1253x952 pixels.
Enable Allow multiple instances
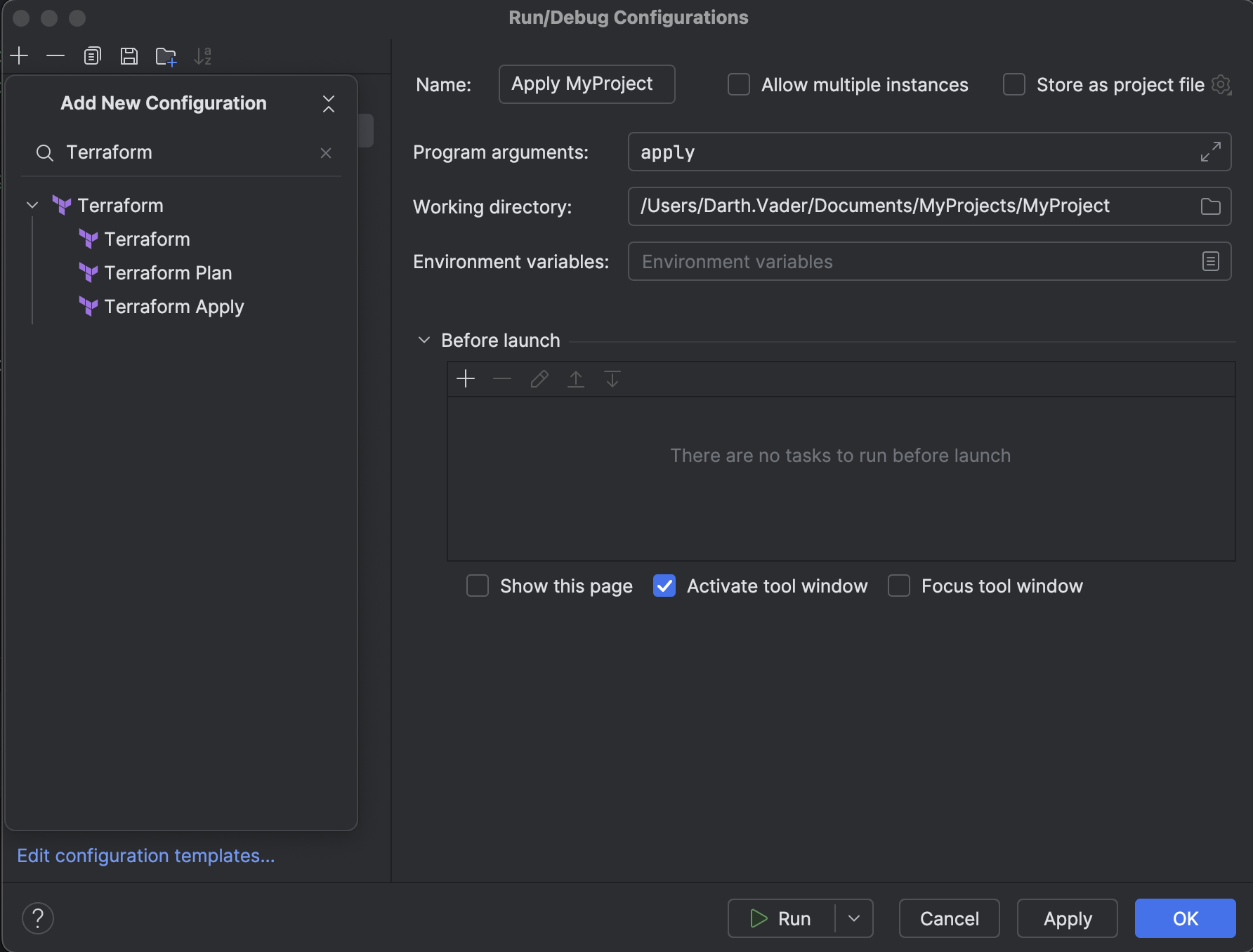coord(738,84)
